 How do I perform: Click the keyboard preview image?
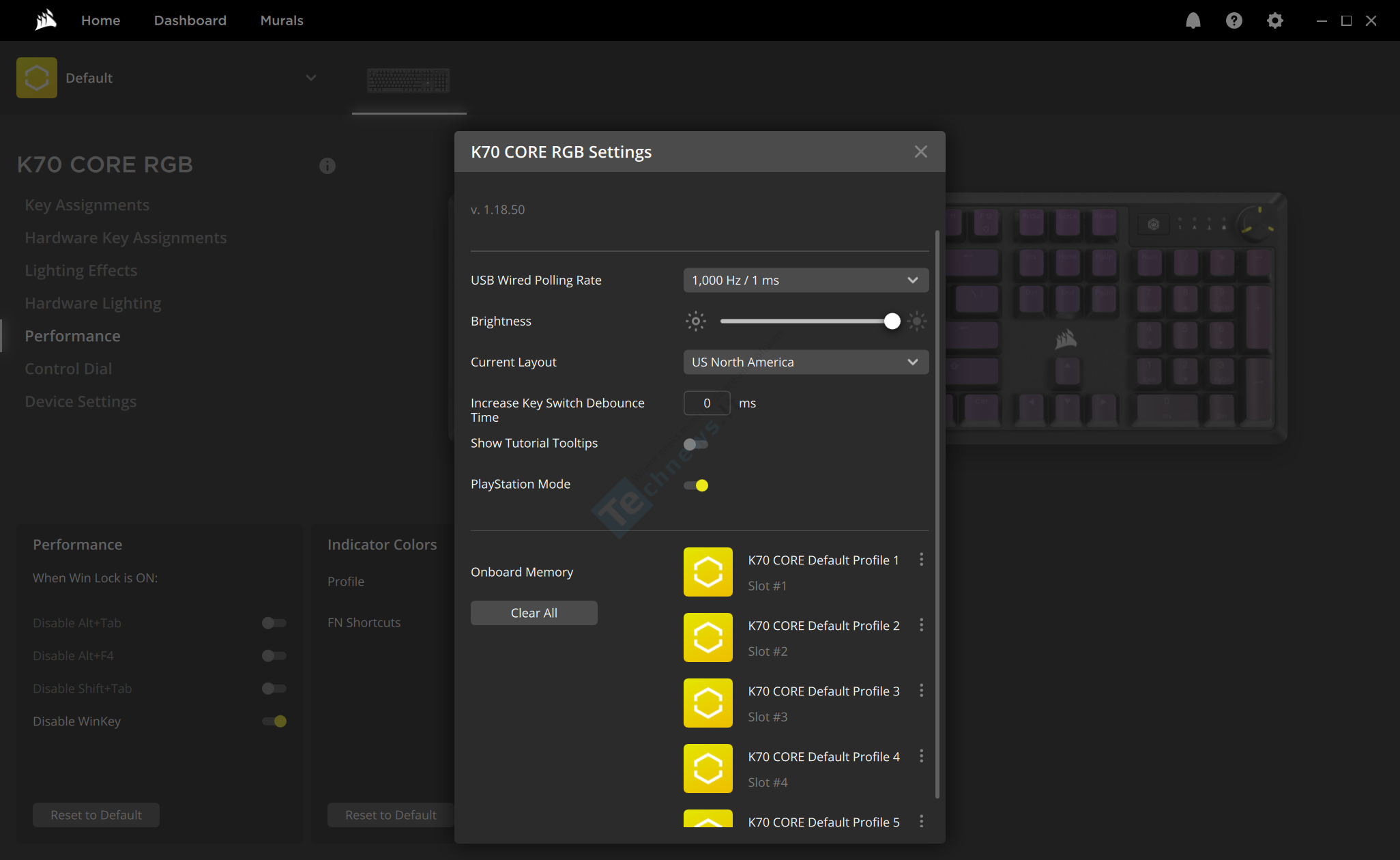(1115, 318)
